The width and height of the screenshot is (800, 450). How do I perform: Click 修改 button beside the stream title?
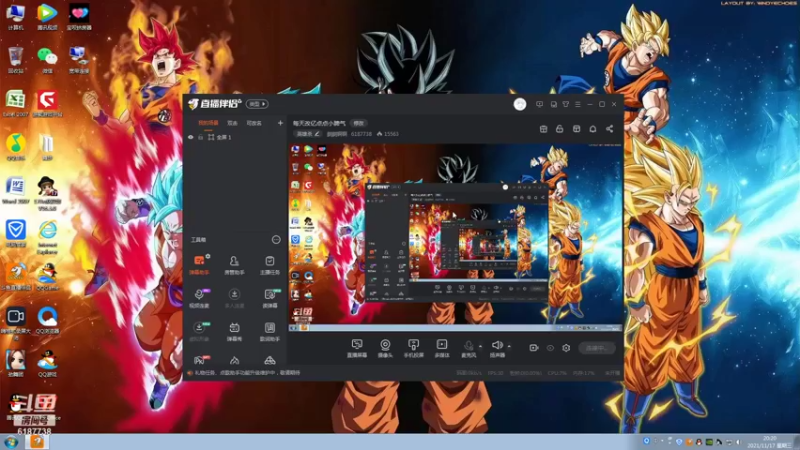tap(359, 123)
